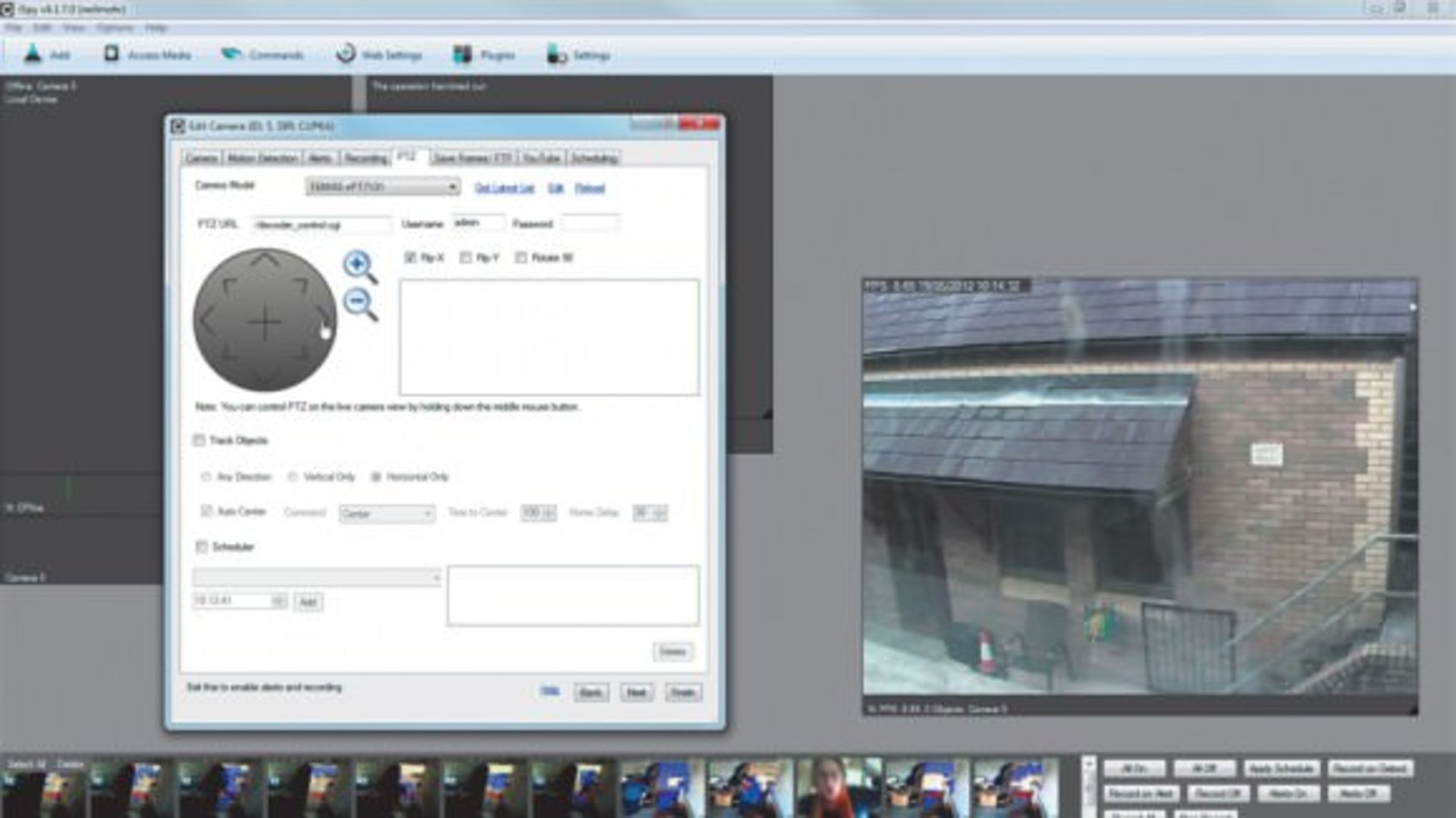The width and height of the screenshot is (1456, 818).
Task: Open Web Settings from the toolbar
Action: (378, 55)
